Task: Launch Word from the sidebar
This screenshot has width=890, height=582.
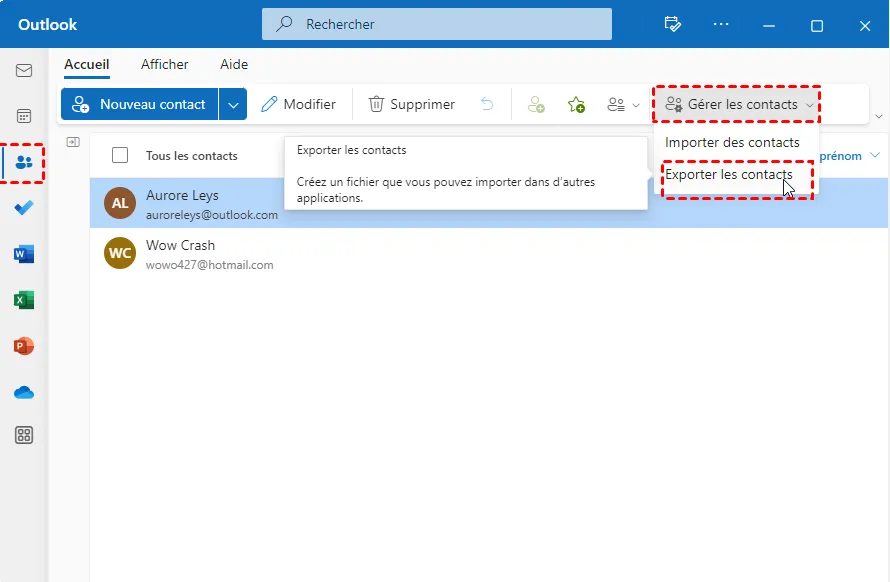Action: (x=24, y=254)
